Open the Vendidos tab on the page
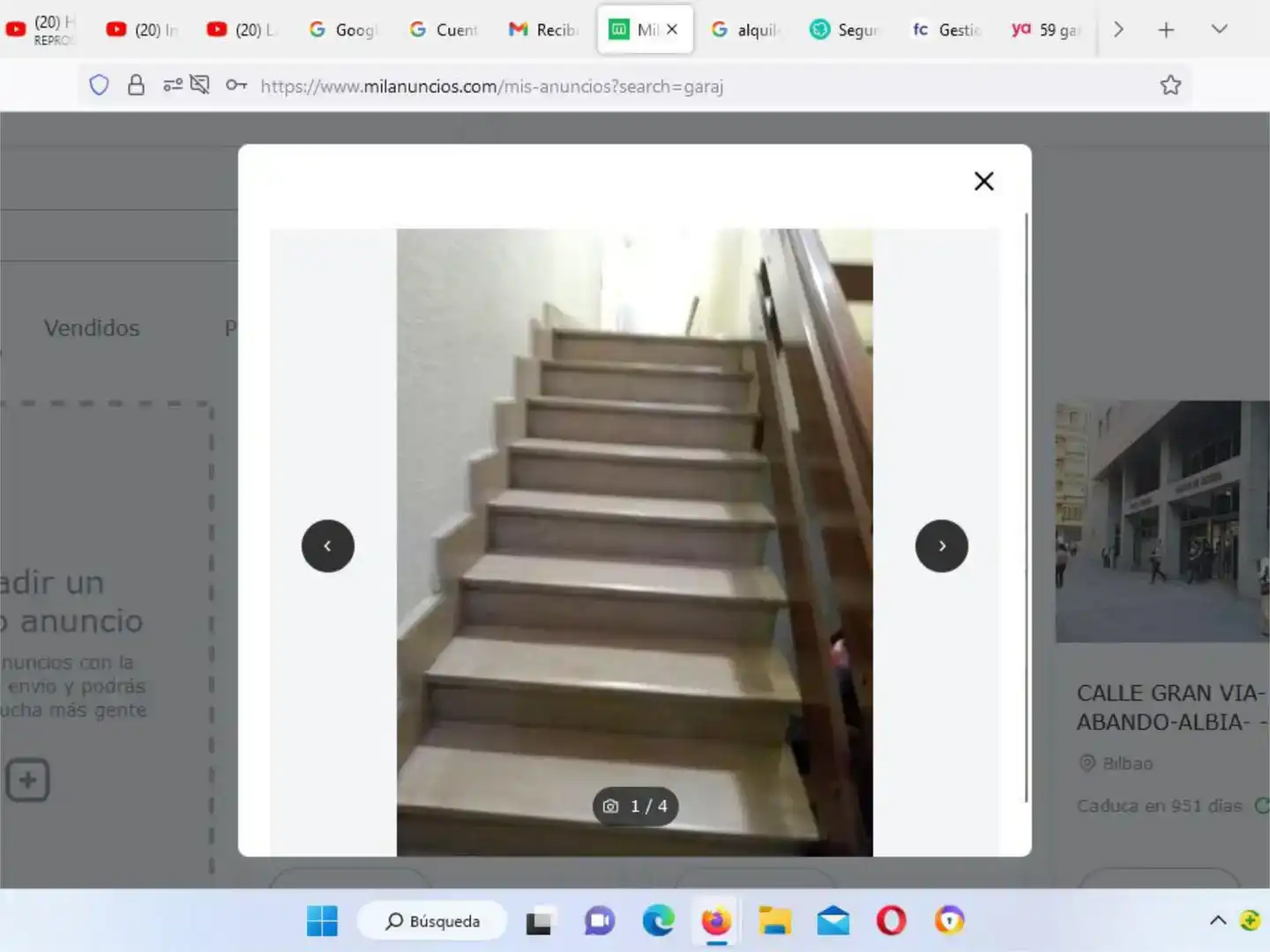The height and width of the screenshot is (952, 1270). [92, 328]
